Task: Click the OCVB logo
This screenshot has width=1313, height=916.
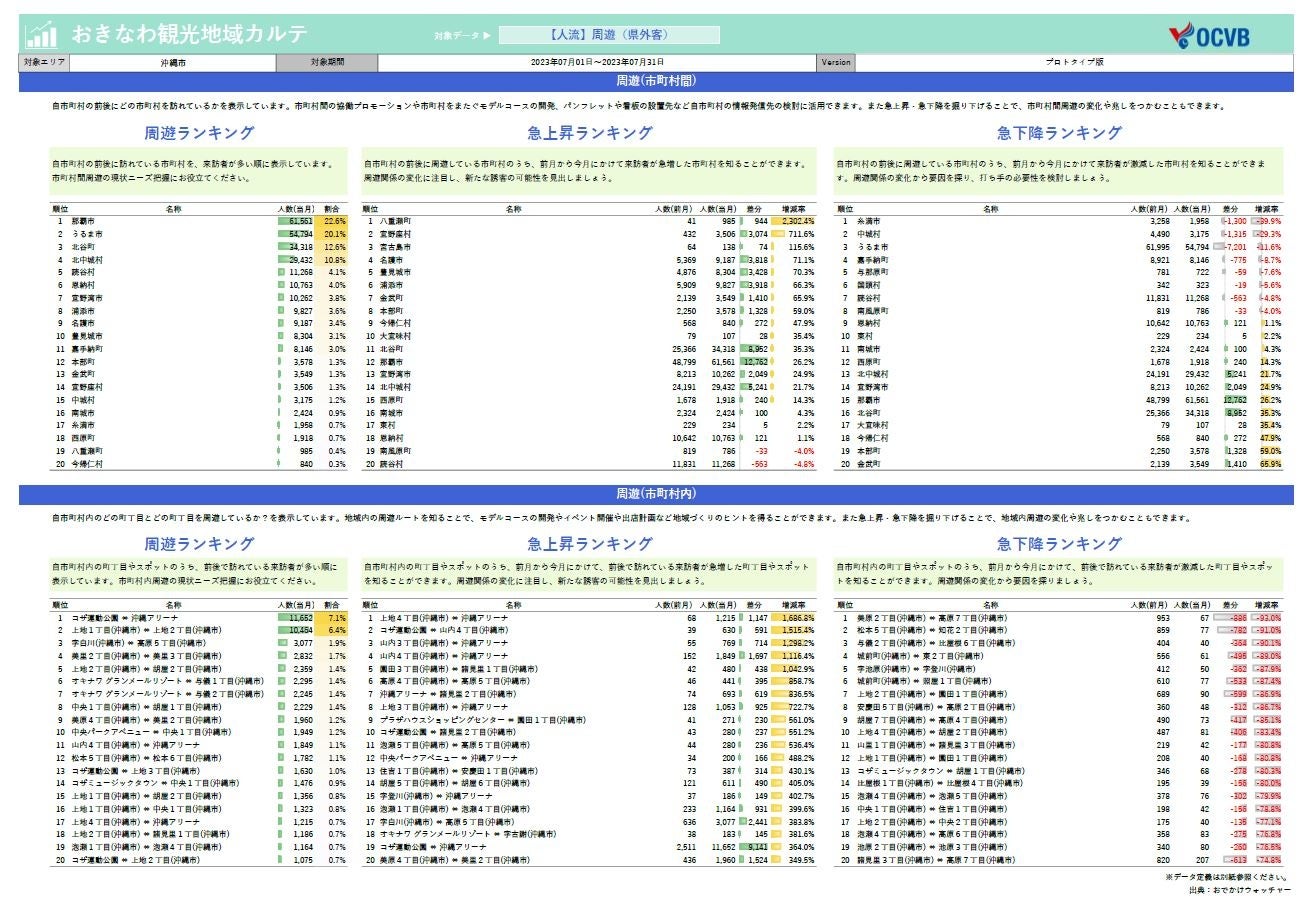Action: coord(1209,36)
